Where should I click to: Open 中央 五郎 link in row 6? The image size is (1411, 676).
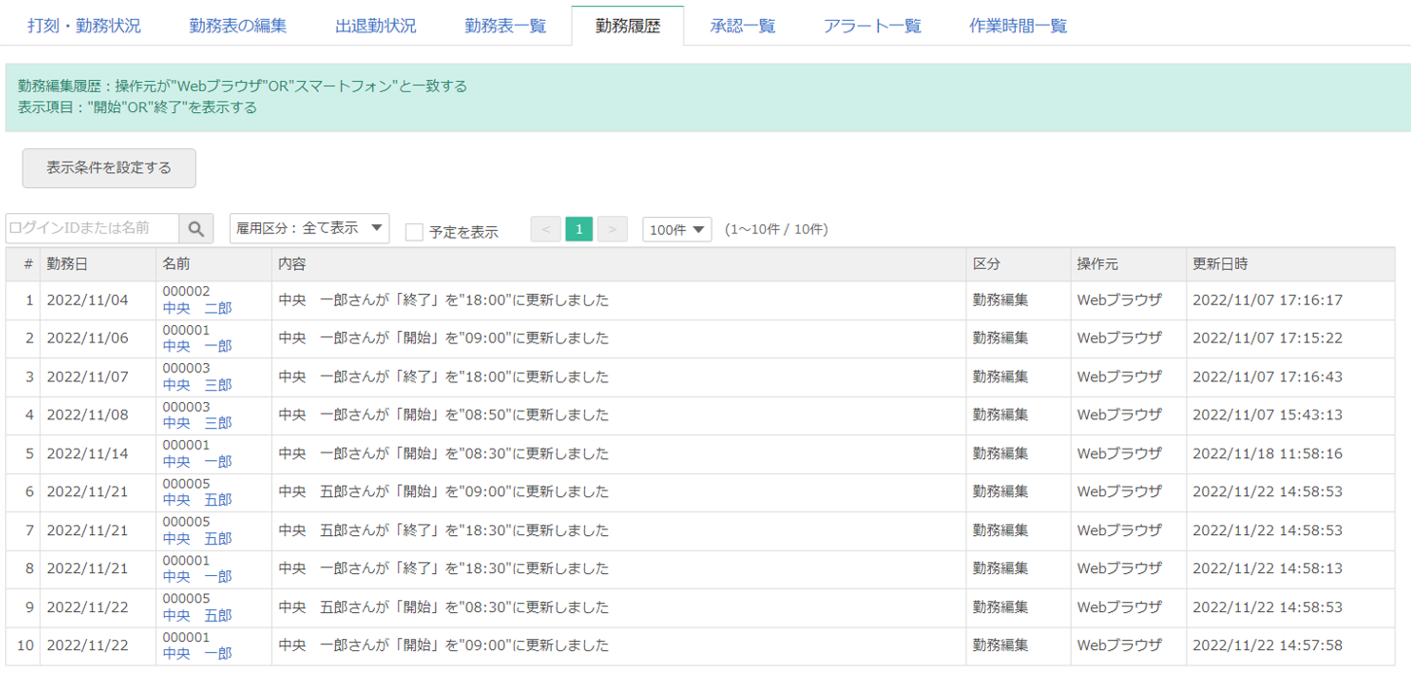pos(197,499)
